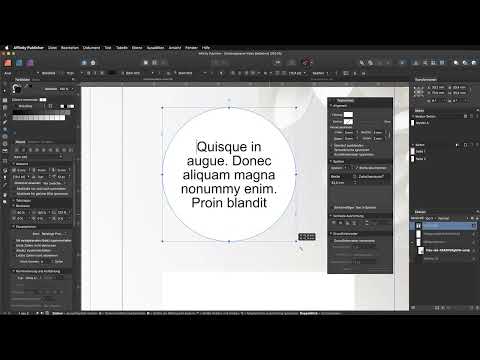Click the first paragraph alignment icon under Absatz
The height and width of the screenshot is (360, 480).
(x=17, y=150)
